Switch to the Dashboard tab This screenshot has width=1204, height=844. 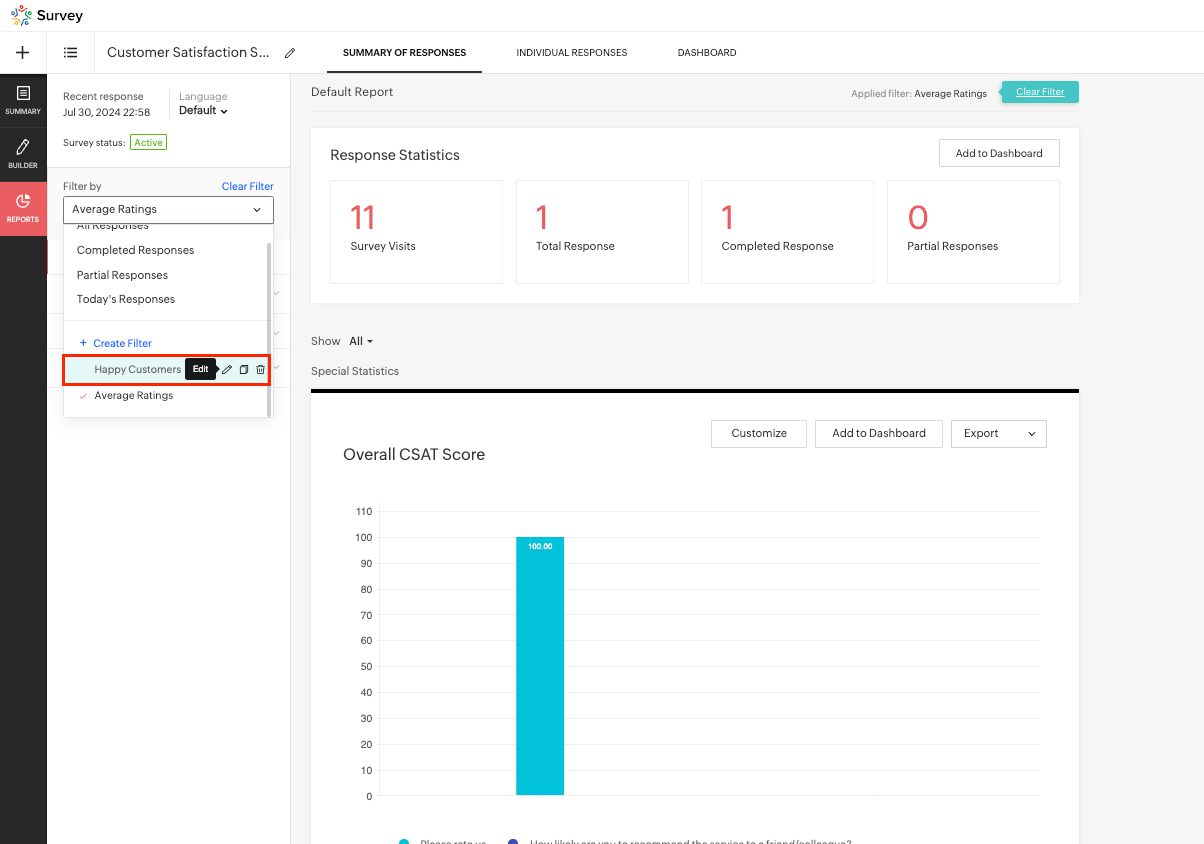pos(706,53)
